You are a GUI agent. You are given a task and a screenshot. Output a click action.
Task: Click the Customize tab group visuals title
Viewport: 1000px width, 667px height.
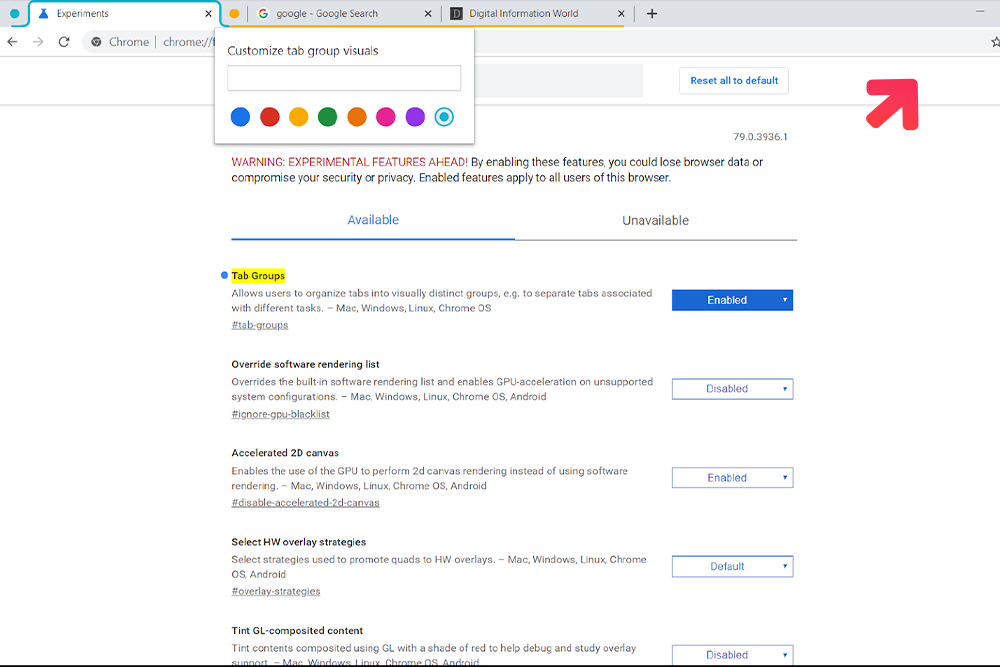tap(303, 51)
